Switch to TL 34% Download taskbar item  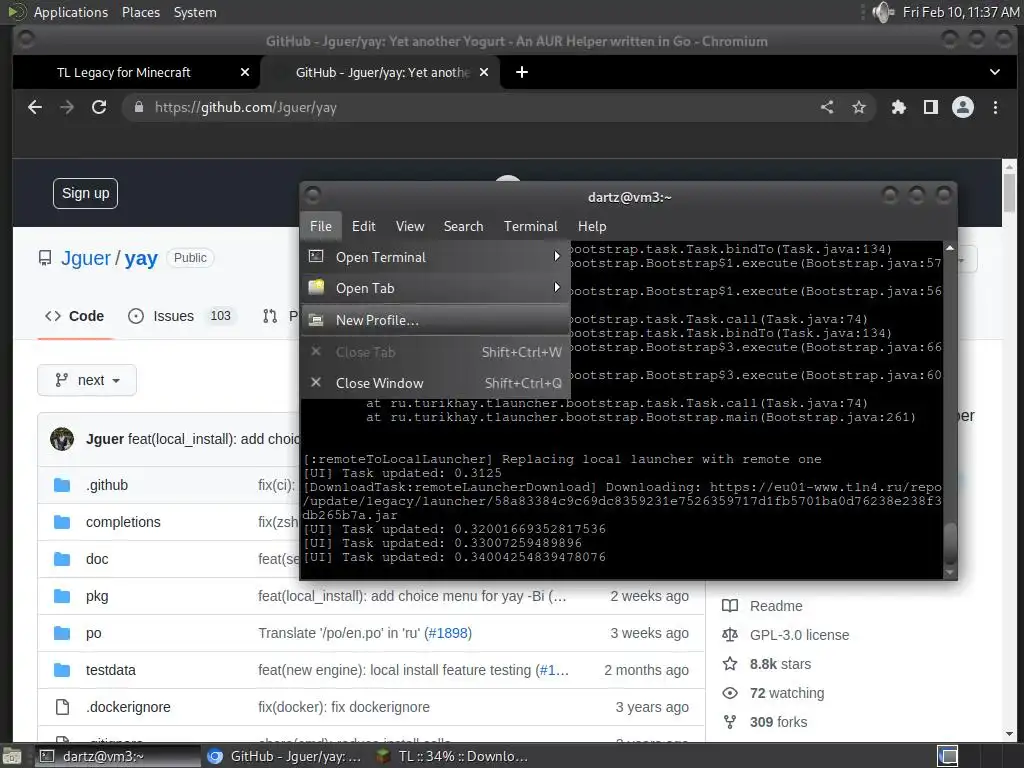(x=452, y=756)
